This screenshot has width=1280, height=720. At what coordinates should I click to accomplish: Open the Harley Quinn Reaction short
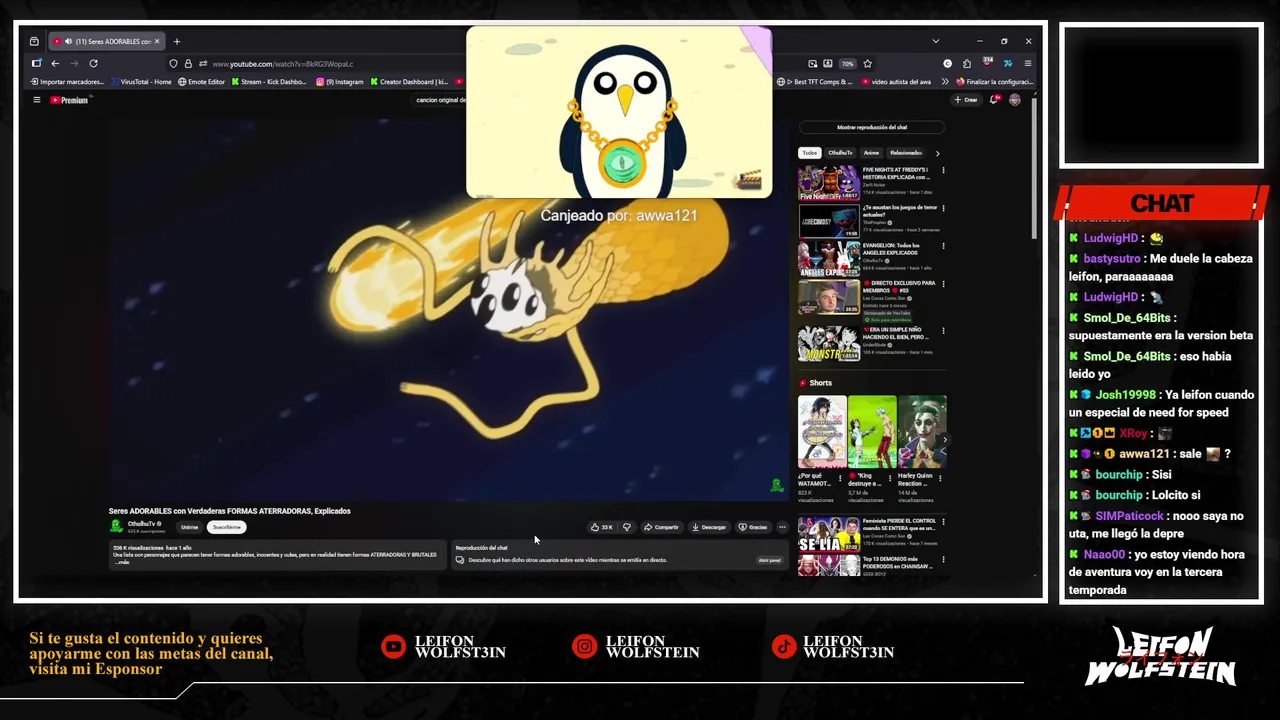point(922,433)
